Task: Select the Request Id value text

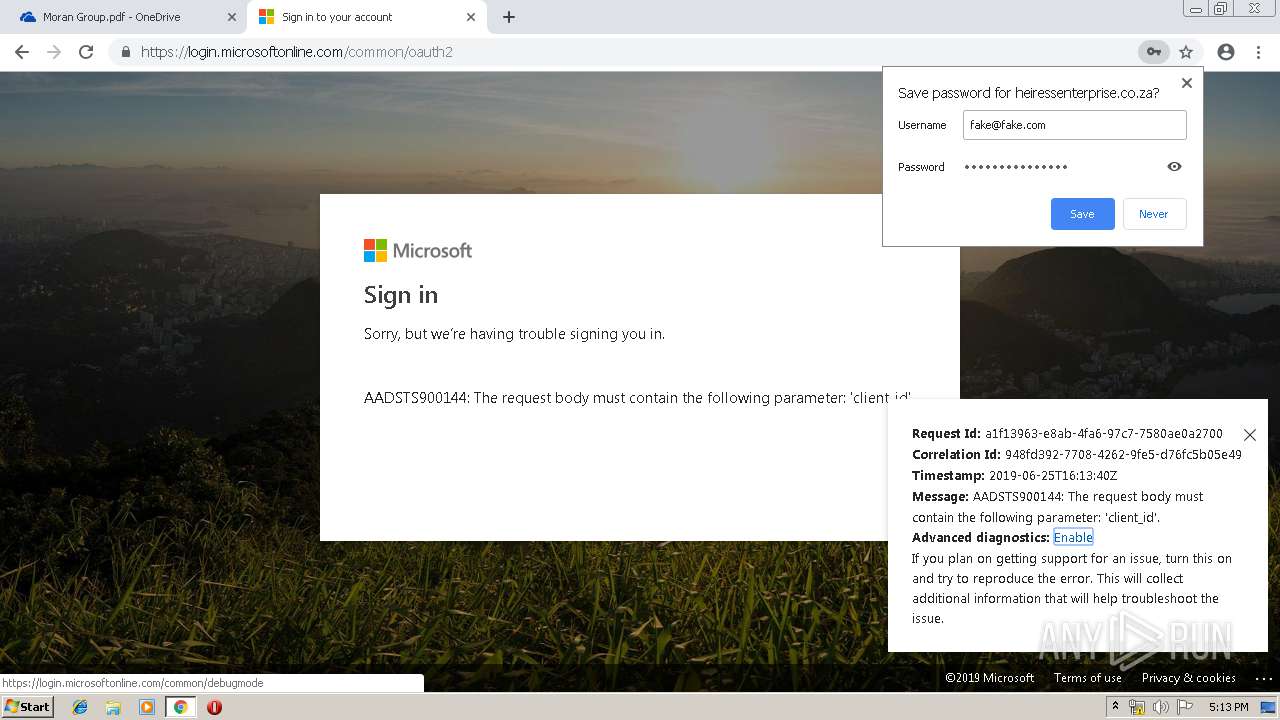Action: tap(1104, 434)
